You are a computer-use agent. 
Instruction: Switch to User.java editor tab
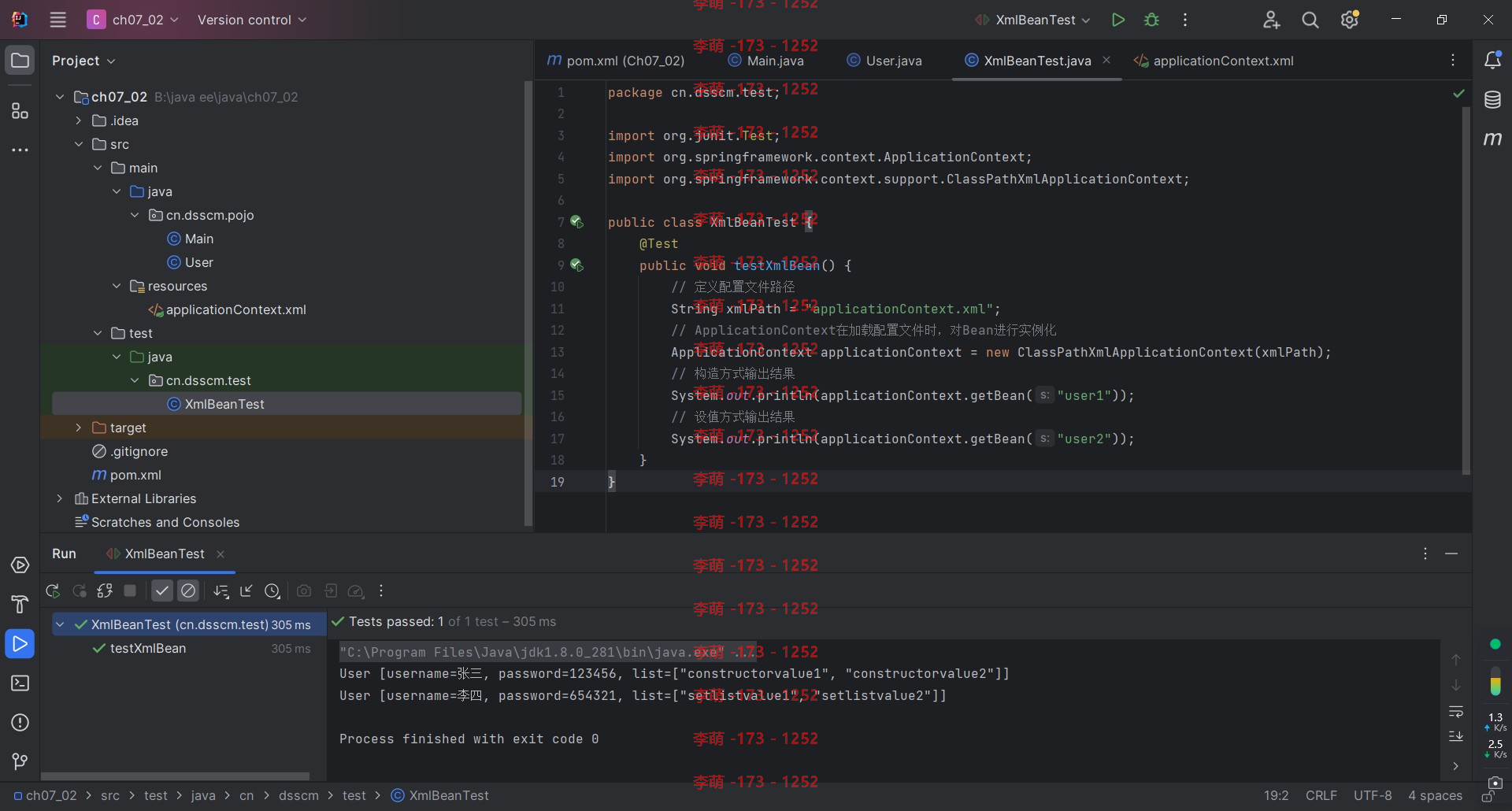click(x=884, y=61)
